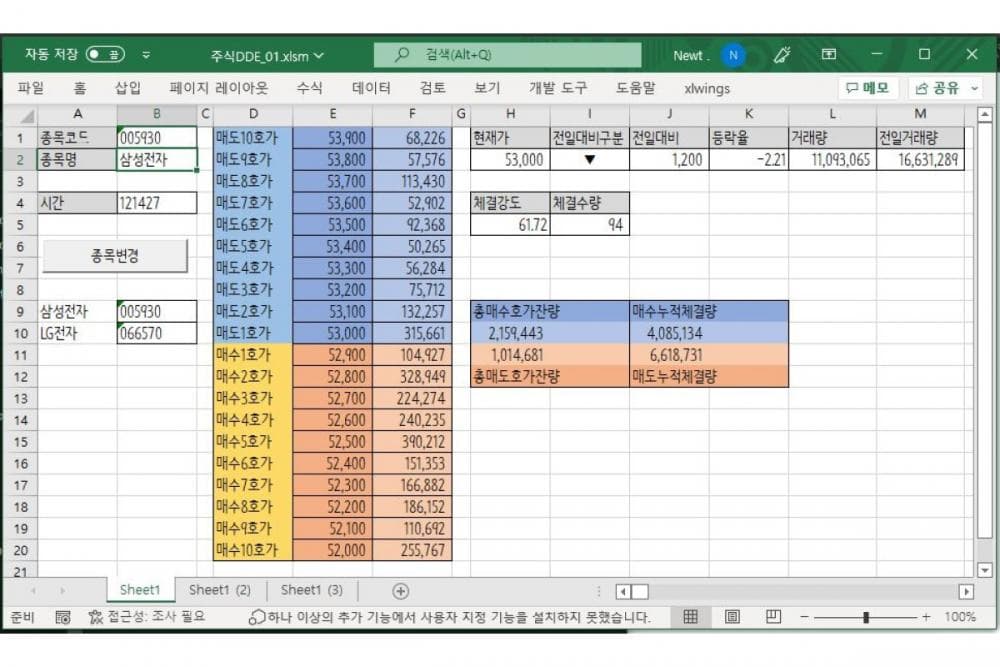The width and height of the screenshot is (1000, 667).
Task: Select the price cell 53,000 in column E
Action: [332, 333]
